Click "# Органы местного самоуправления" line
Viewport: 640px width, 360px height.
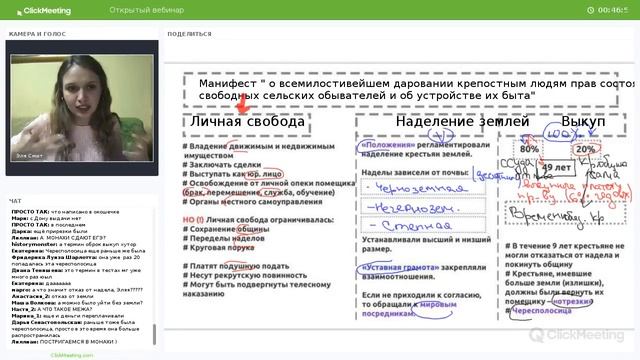pos(252,202)
